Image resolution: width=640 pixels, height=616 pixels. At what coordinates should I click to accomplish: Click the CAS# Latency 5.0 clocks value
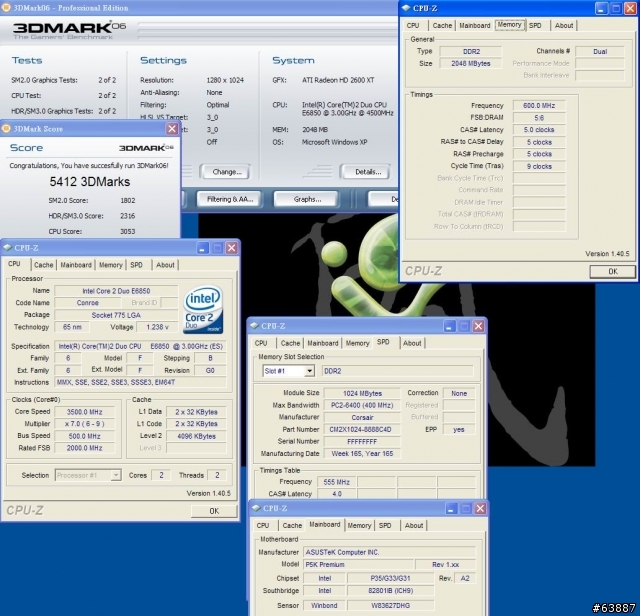point(539,130)
